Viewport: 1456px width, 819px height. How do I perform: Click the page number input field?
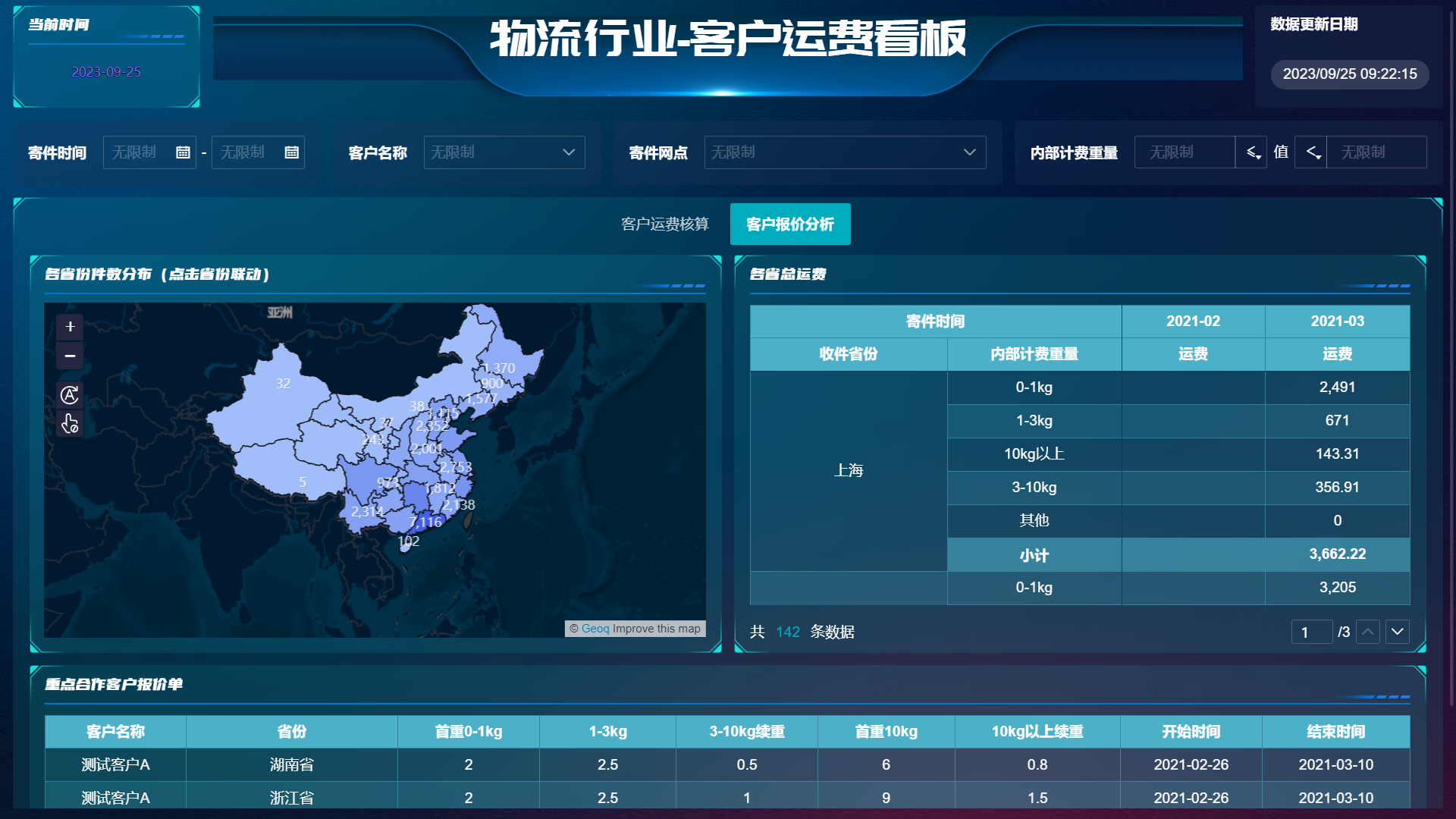(1312, 632)
